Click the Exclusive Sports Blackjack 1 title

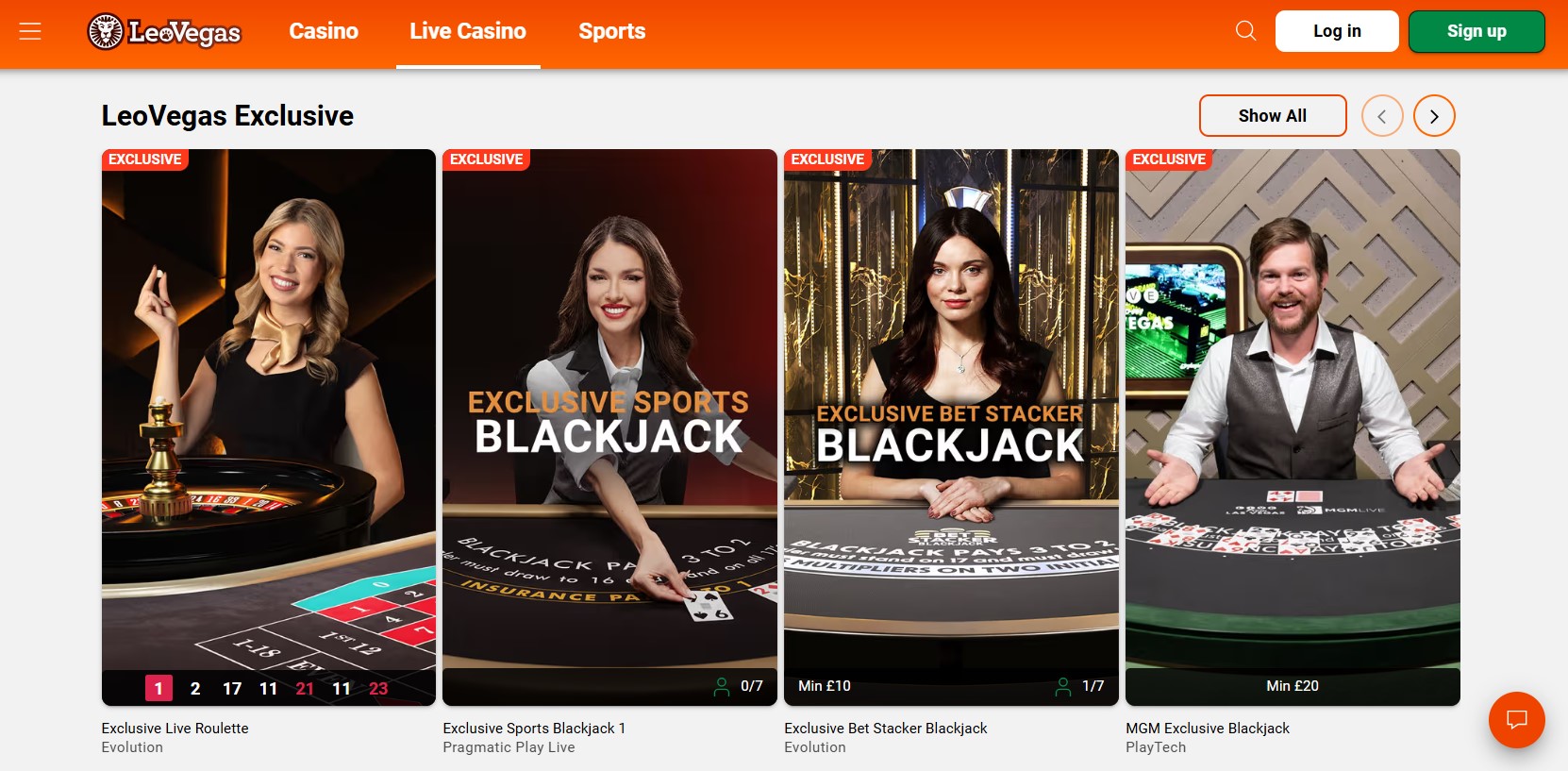(x=534, y=729)
